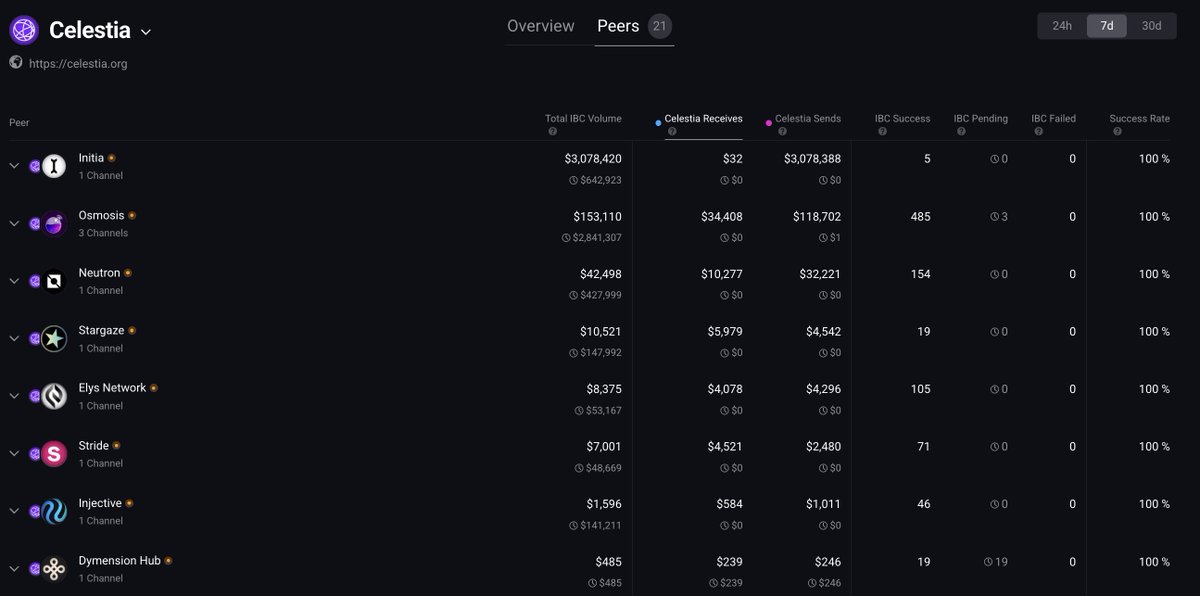Click help icon under IBC Pending
This screenshot has width=1200, height=596.
click(961, 132)
